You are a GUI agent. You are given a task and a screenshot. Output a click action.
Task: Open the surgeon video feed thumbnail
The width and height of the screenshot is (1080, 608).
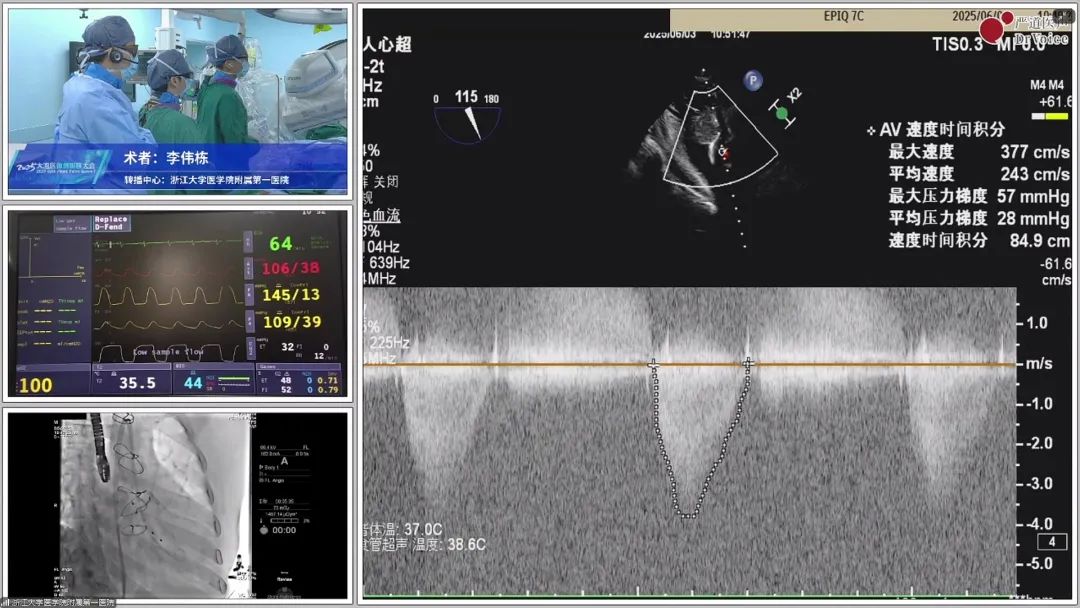[x=178, y=100]
